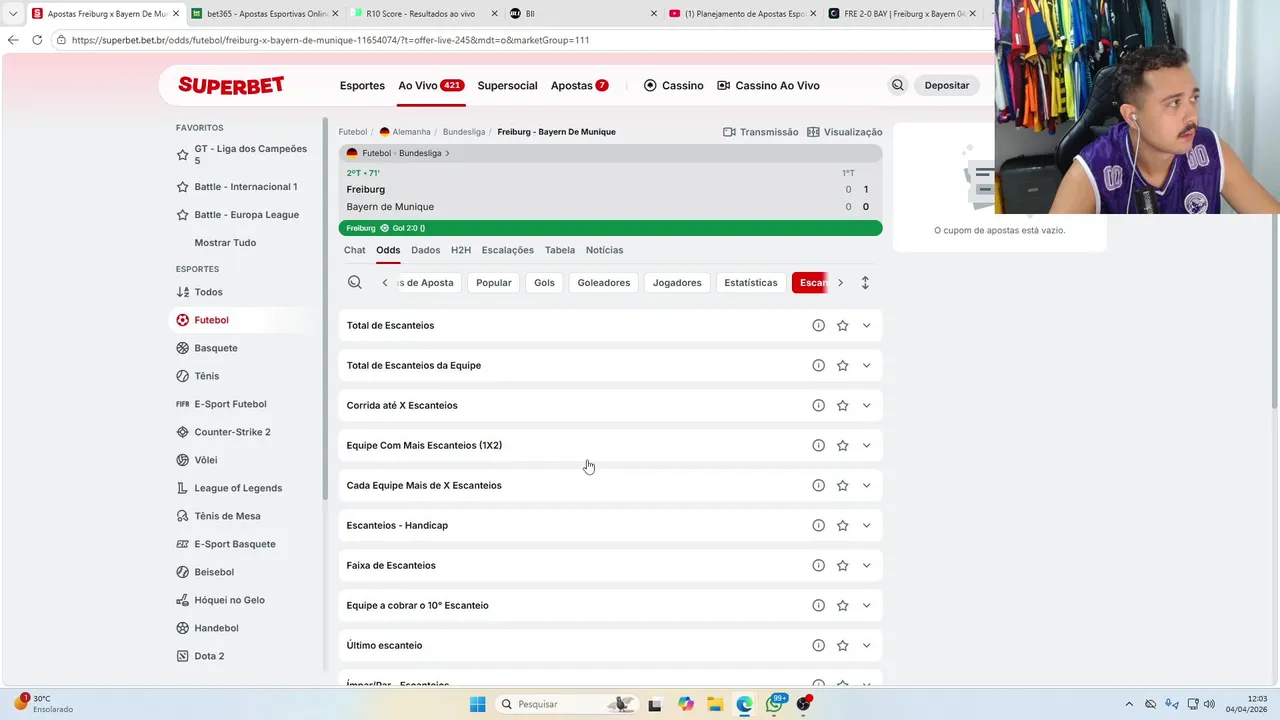Click taskbar Pesquisar search box
Viewport: 1280px width, 720px height.
coord(568,704)
